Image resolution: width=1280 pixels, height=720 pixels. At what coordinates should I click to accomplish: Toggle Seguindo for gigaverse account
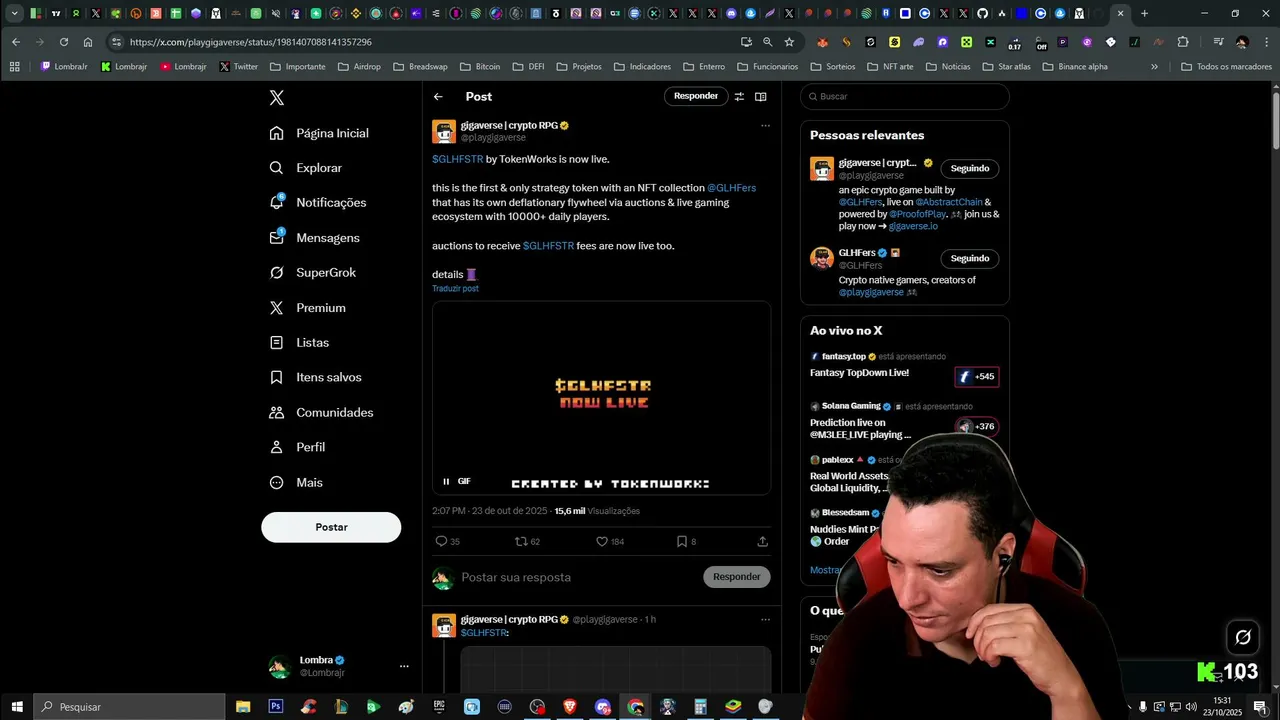(x=970, y=169)
